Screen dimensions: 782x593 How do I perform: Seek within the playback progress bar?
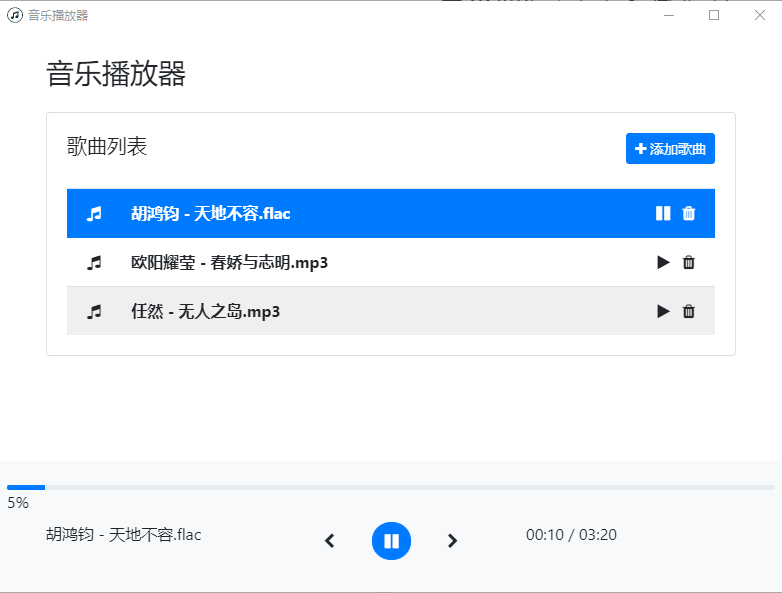coord(391,487)
